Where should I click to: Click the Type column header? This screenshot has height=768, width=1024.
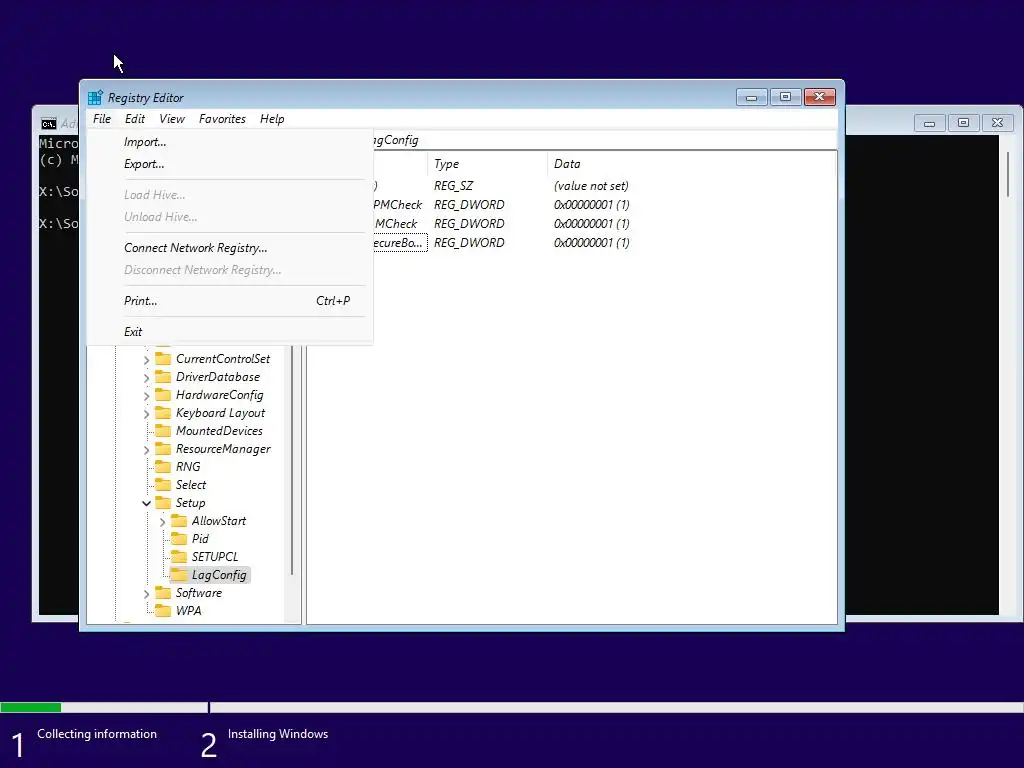click(x=487, y=164)
